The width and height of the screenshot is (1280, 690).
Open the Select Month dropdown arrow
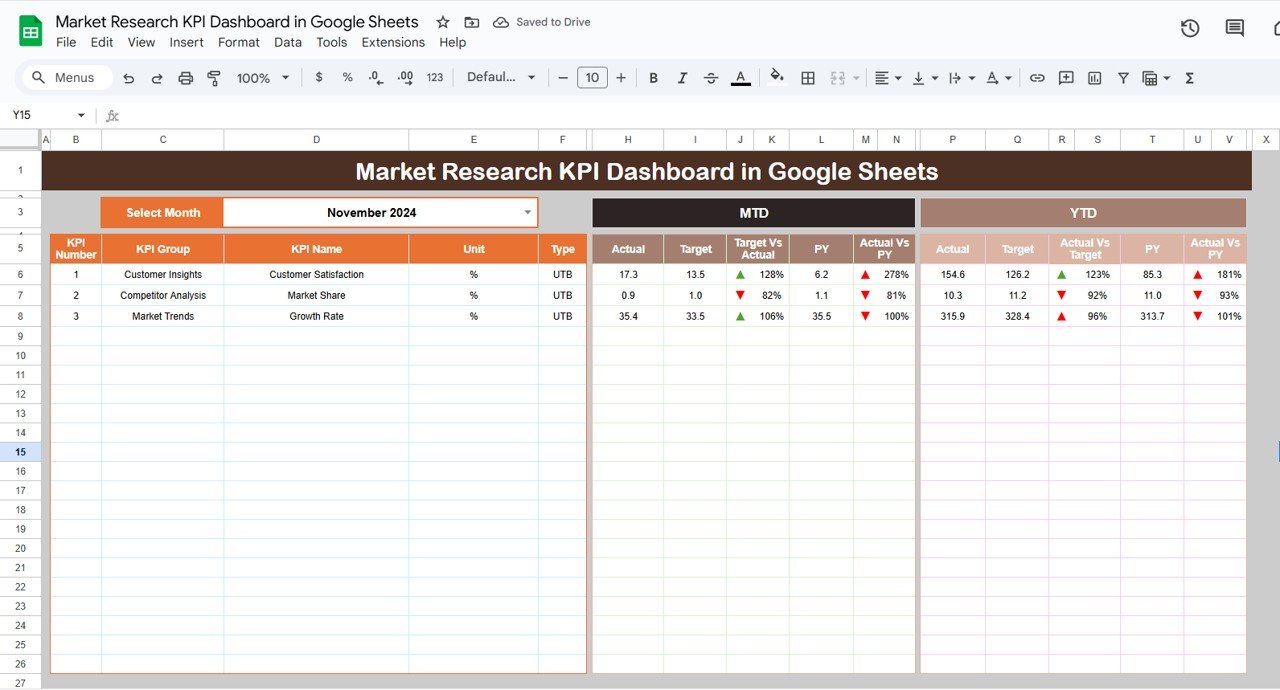(528, 212)
